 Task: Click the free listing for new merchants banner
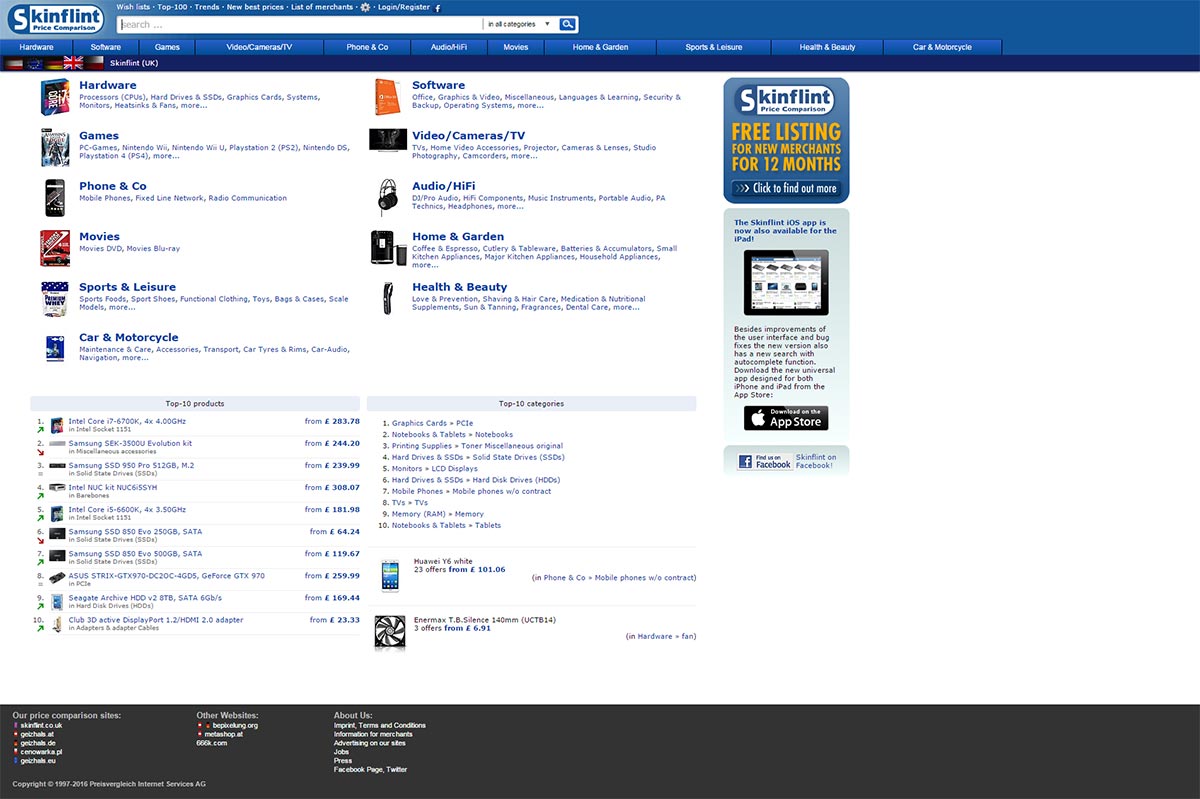[x=786, y=141]
